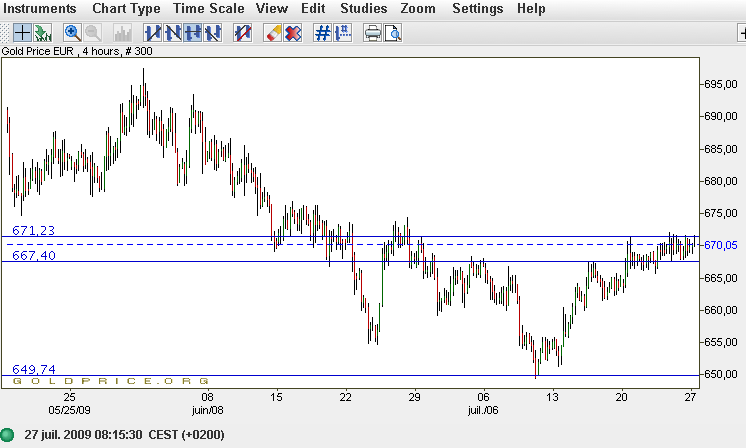Click the toolbar drag handle

point(4,33)
